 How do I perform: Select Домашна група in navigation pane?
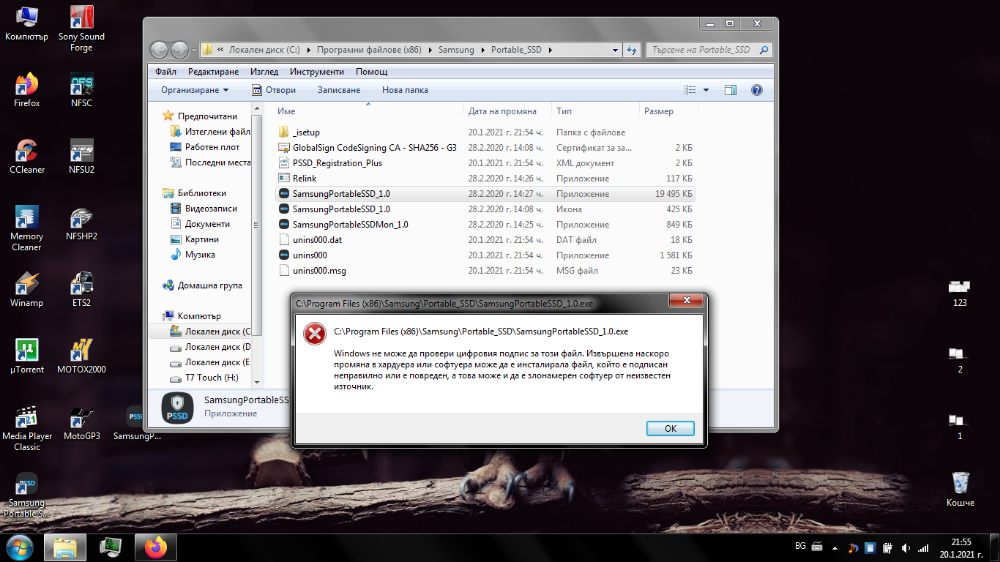(210, 285)
